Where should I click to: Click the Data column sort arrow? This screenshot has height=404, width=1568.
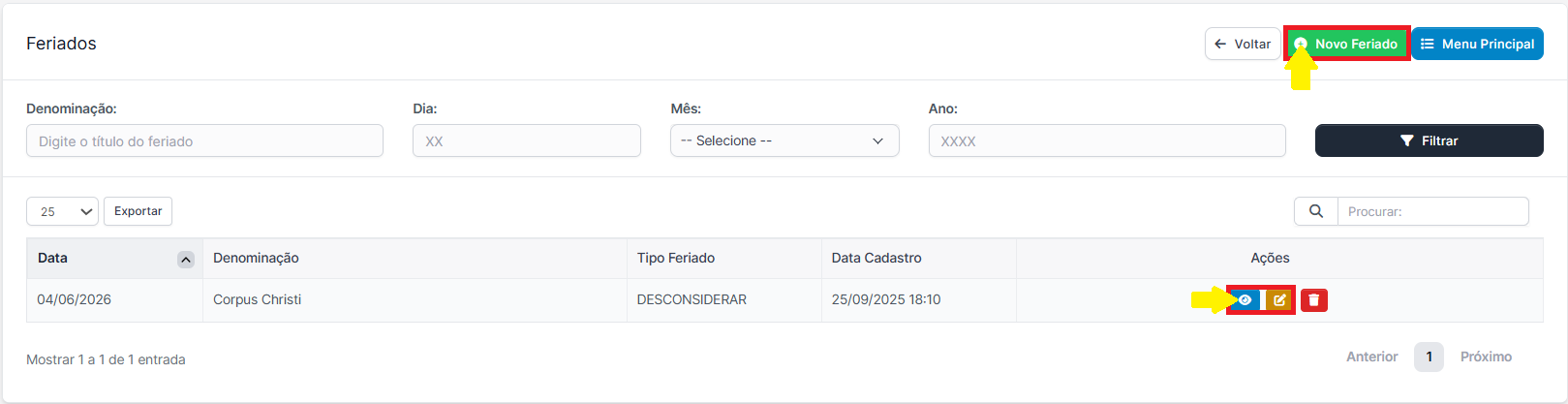186,260
